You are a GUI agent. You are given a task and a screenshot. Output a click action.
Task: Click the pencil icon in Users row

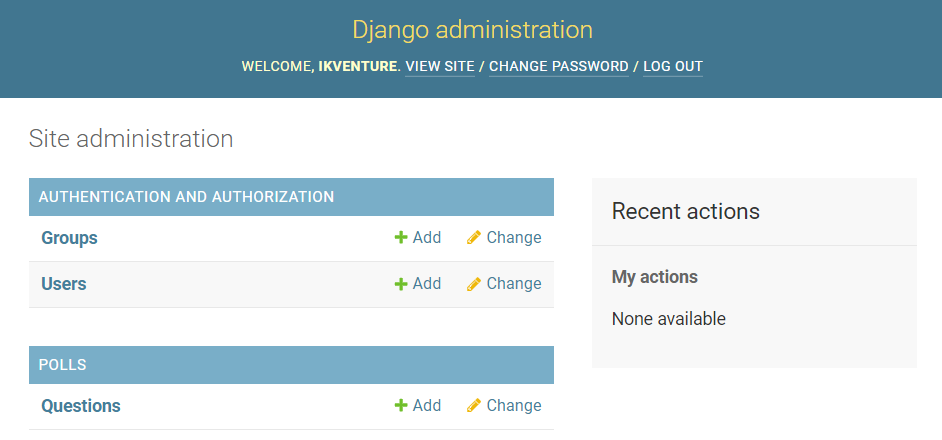click(474, 284)
